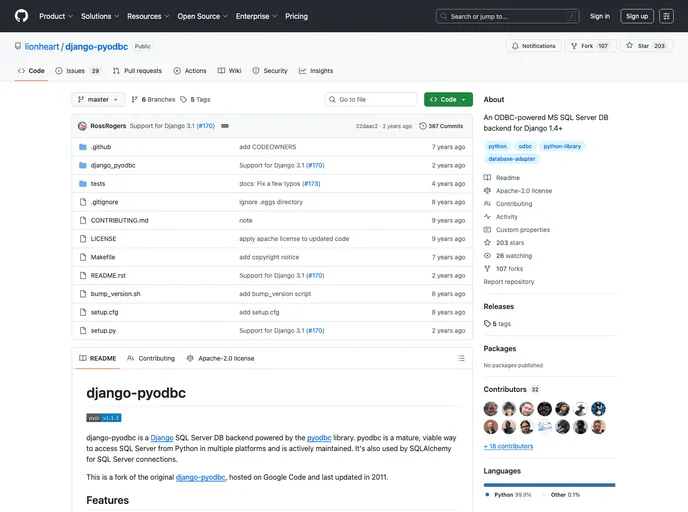Screen dimensions: 688x512
Task: Click the Python language bar
Action: tap(549, 485)
